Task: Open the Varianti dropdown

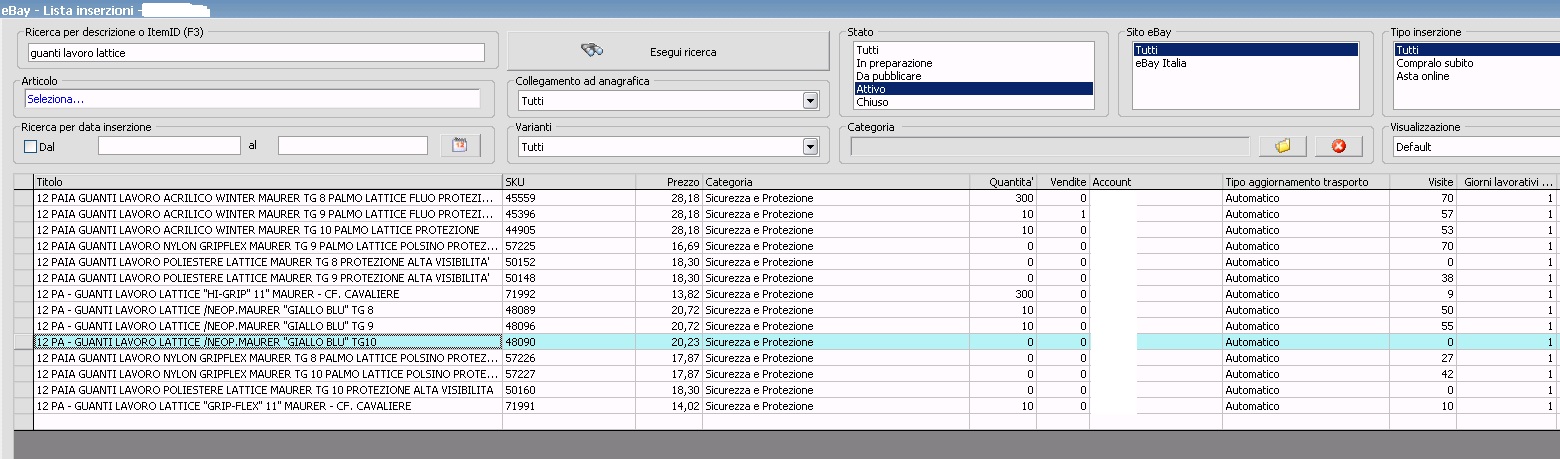Action: click(810, 147)
